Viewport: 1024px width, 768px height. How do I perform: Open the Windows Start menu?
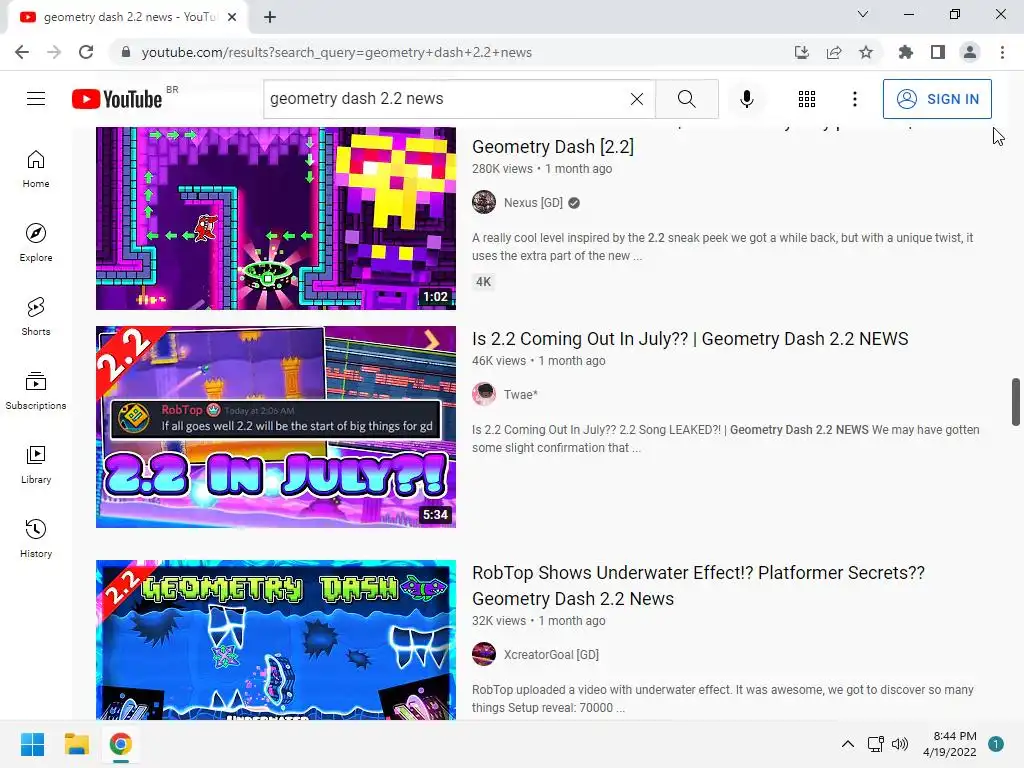32,744
